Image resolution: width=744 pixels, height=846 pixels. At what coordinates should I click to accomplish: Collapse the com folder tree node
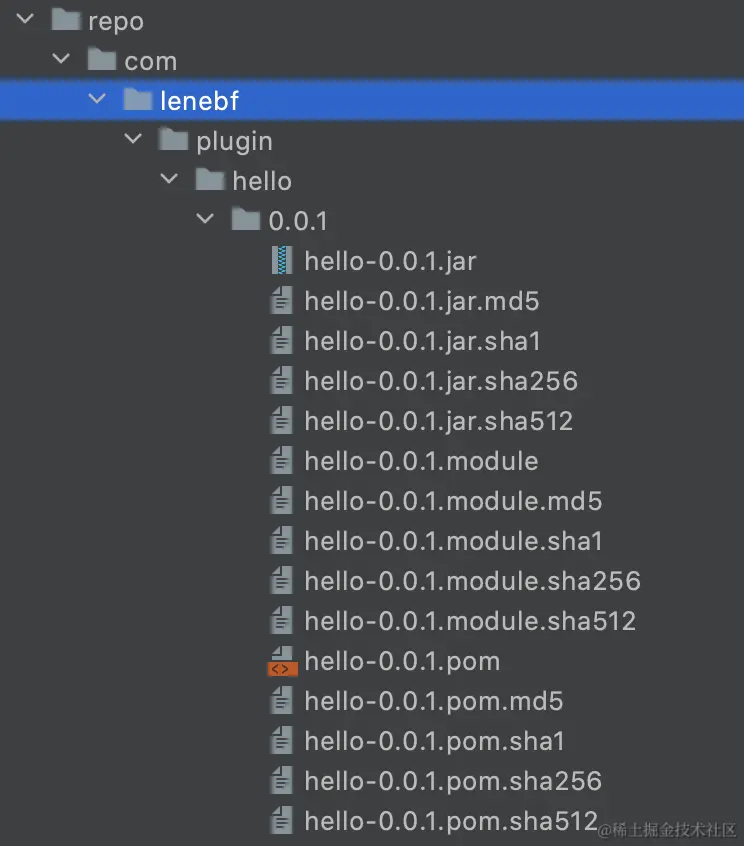[x=62, y=60]
